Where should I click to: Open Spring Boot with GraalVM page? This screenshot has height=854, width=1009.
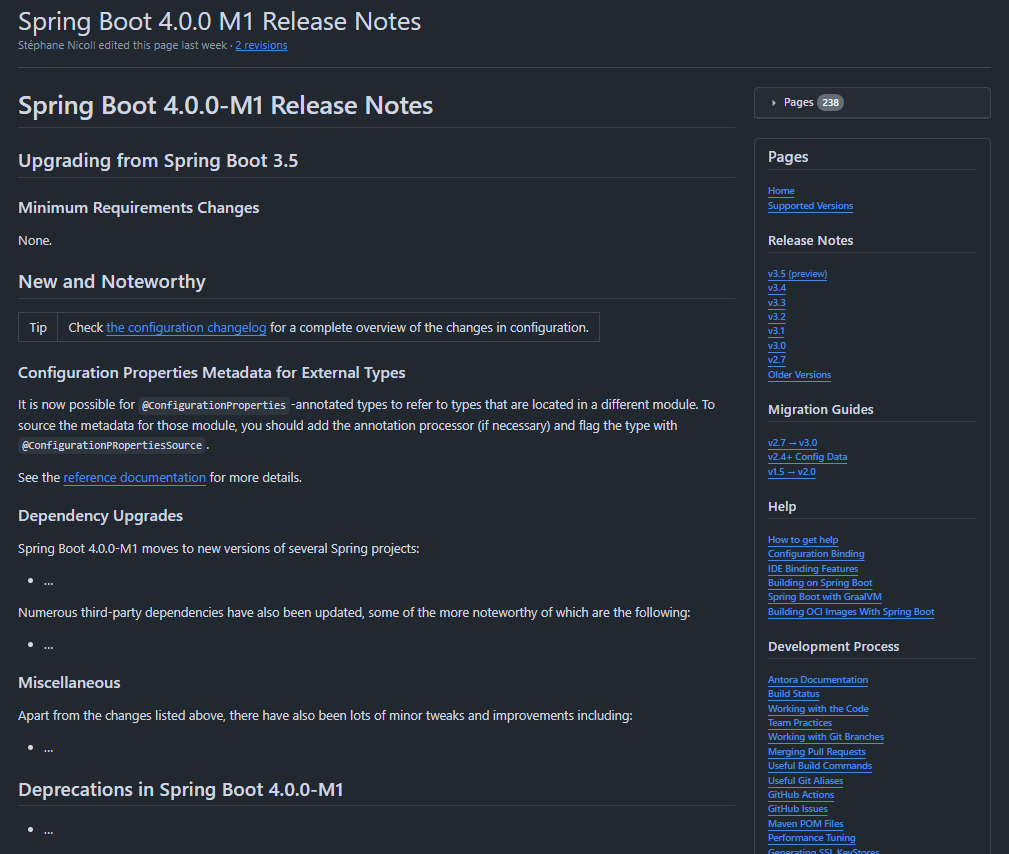tap(824, 597)
